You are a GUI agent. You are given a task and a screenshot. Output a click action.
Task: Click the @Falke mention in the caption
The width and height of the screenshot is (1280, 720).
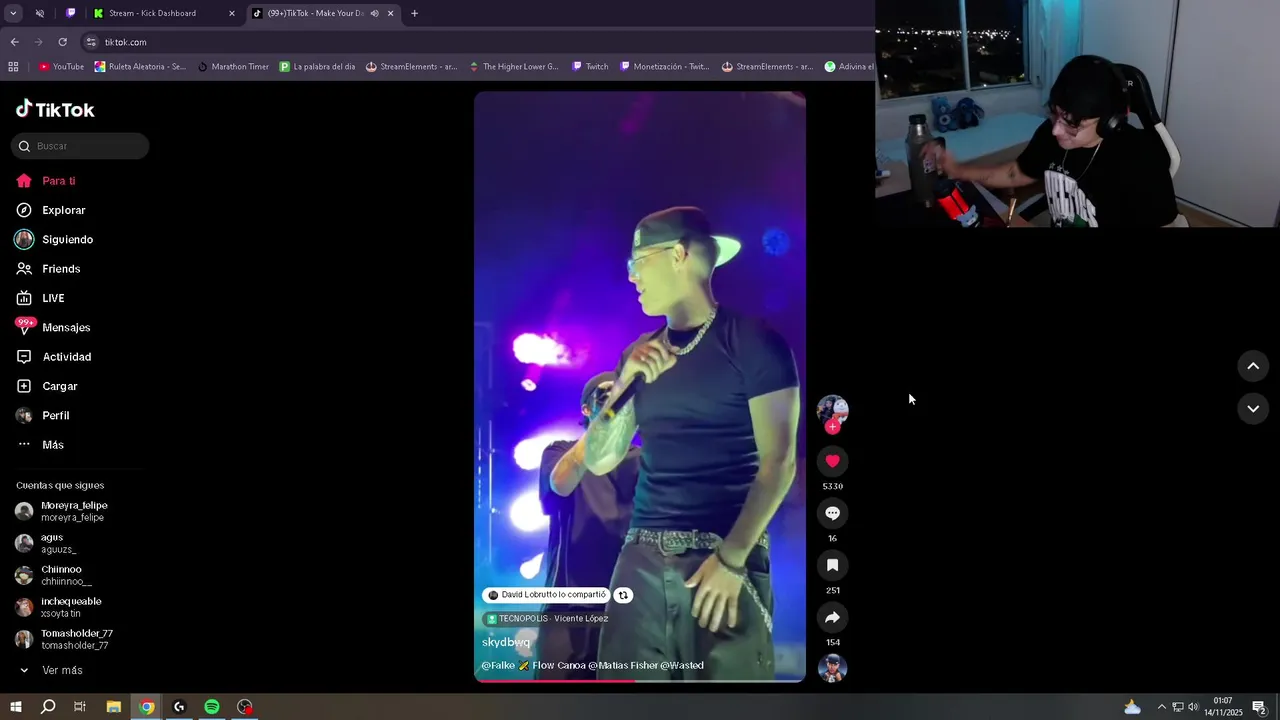point(498,666)
